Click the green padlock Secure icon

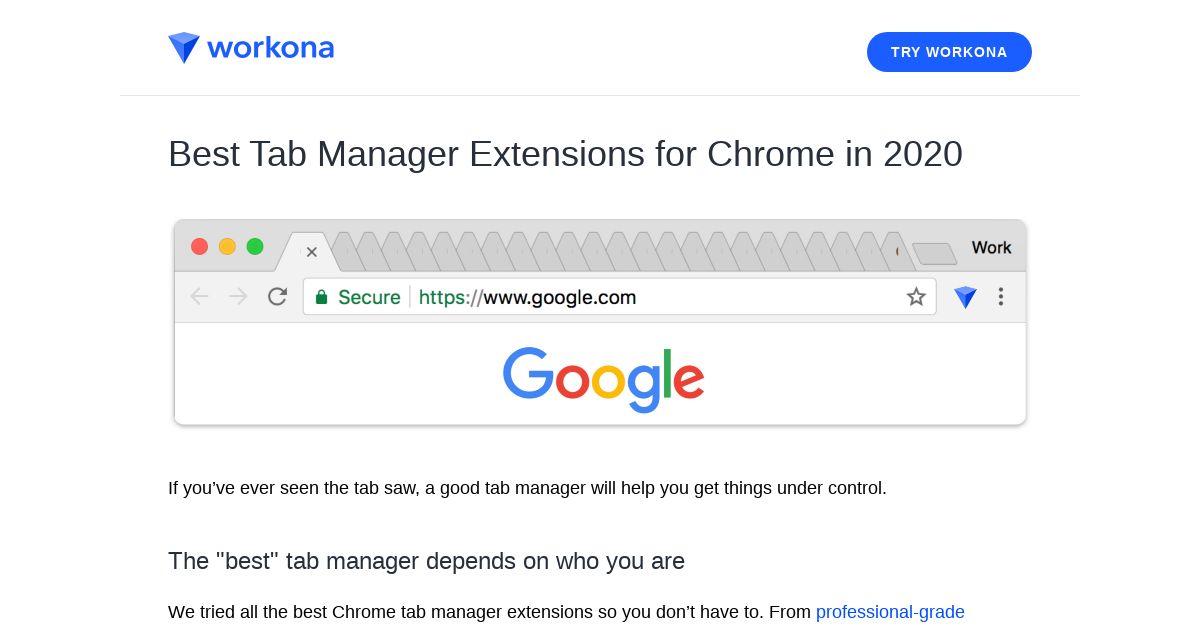(321, 297)
